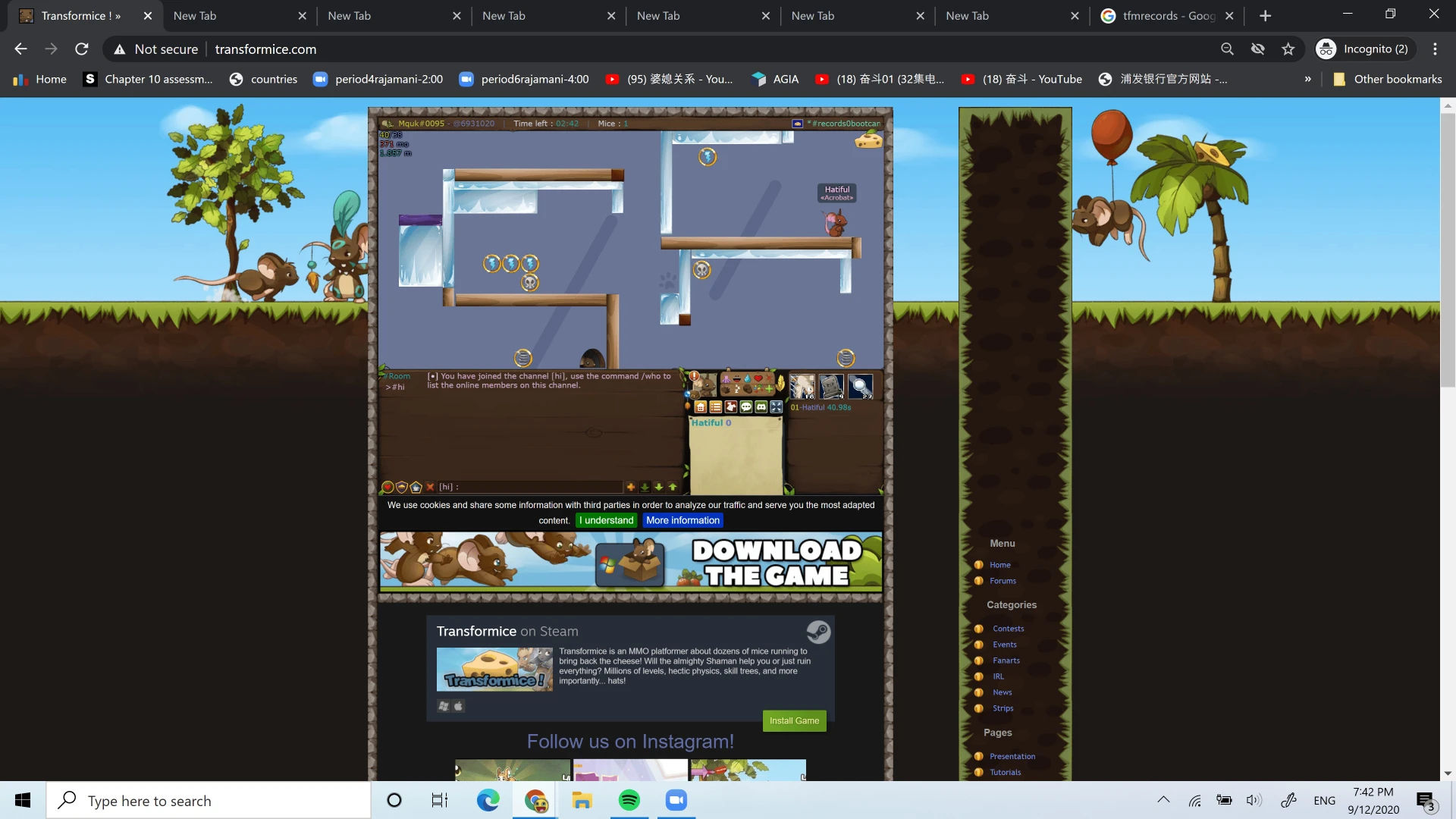Go back with the browser back arrow
The image size is (1456, 819).
[20, 49]
